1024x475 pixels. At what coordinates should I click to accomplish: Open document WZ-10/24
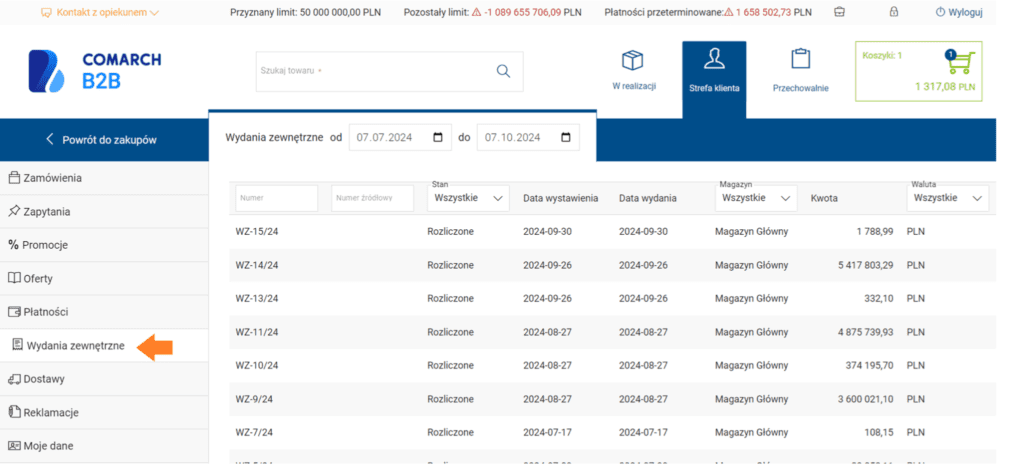257,365
